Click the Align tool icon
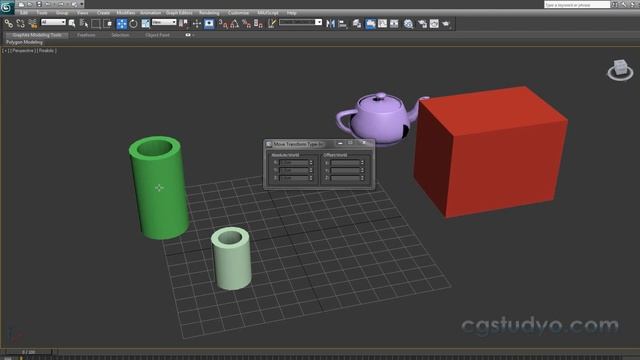Image resolution: width=640 pixels, height=360 pixels. pyautogui.click(x=343, y=24)
